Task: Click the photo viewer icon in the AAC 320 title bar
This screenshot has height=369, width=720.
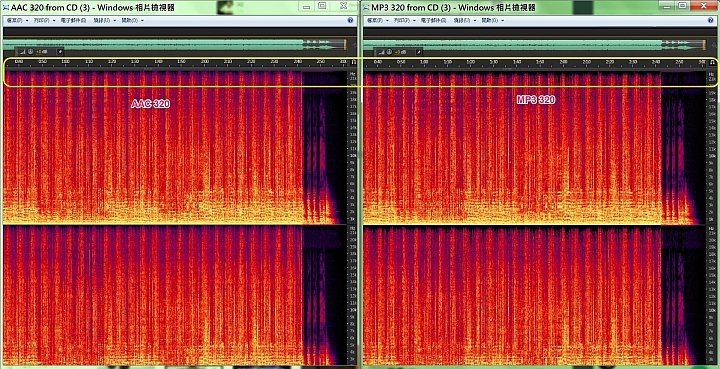Action: 6,7
